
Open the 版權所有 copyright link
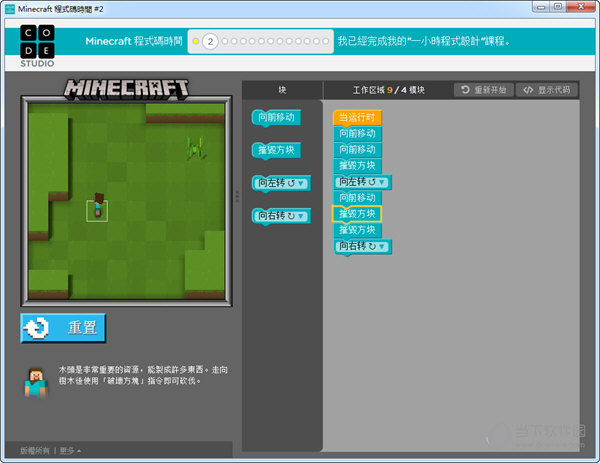[x=35, y=451]
